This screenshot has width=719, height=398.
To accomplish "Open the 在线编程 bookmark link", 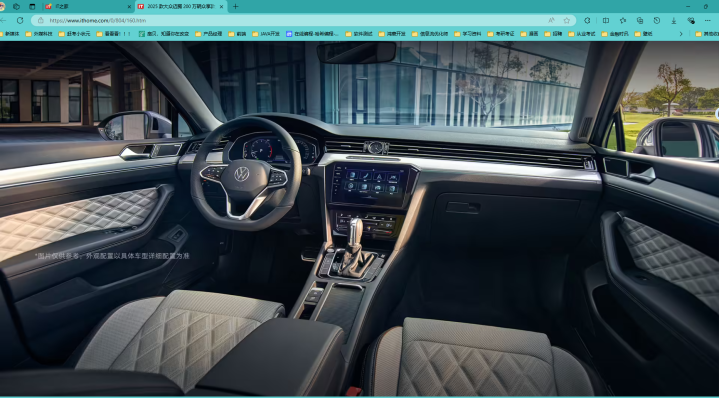I will [312, 33].
